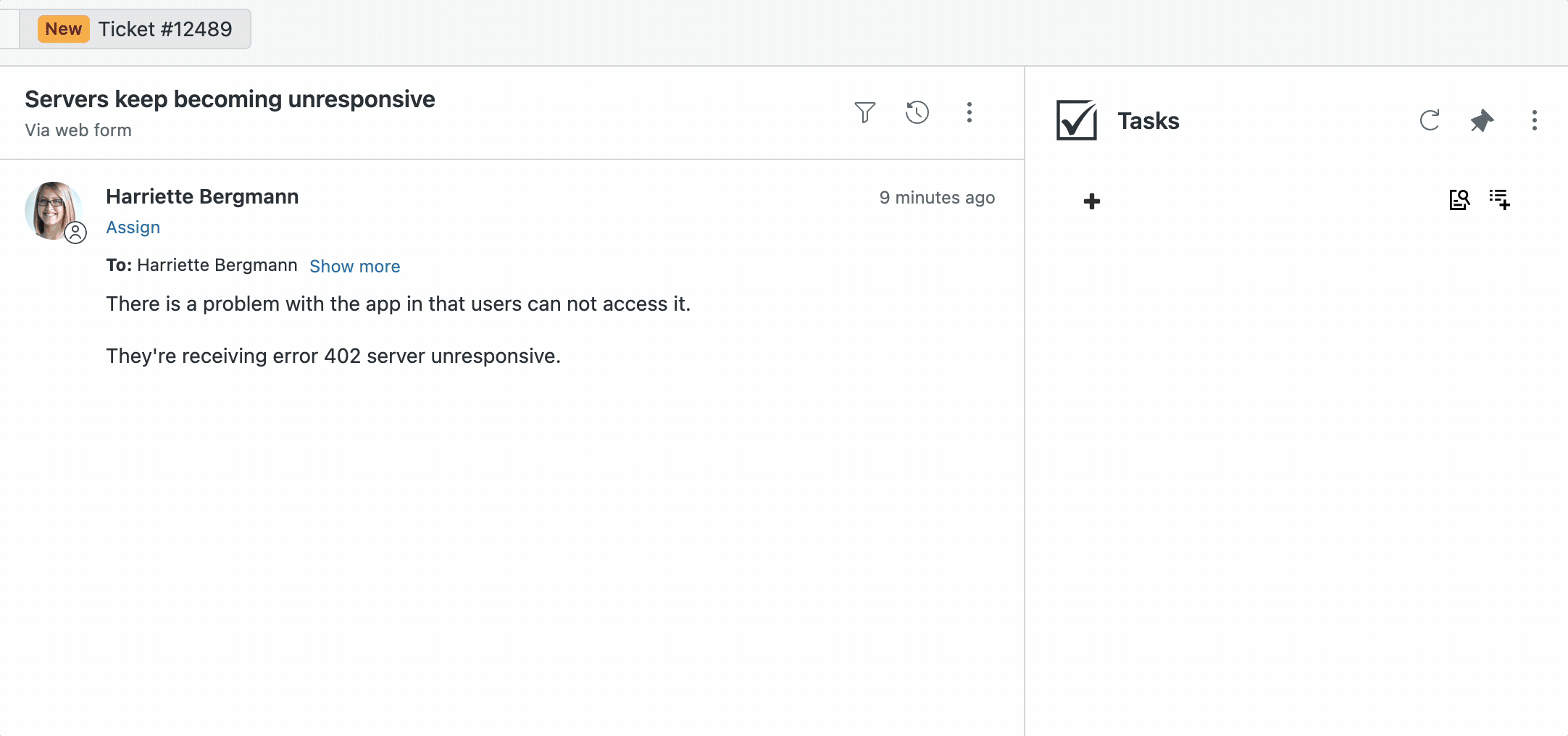Add tasks from a template list
1568x736 pixels.
click(x=1499, y=199)
